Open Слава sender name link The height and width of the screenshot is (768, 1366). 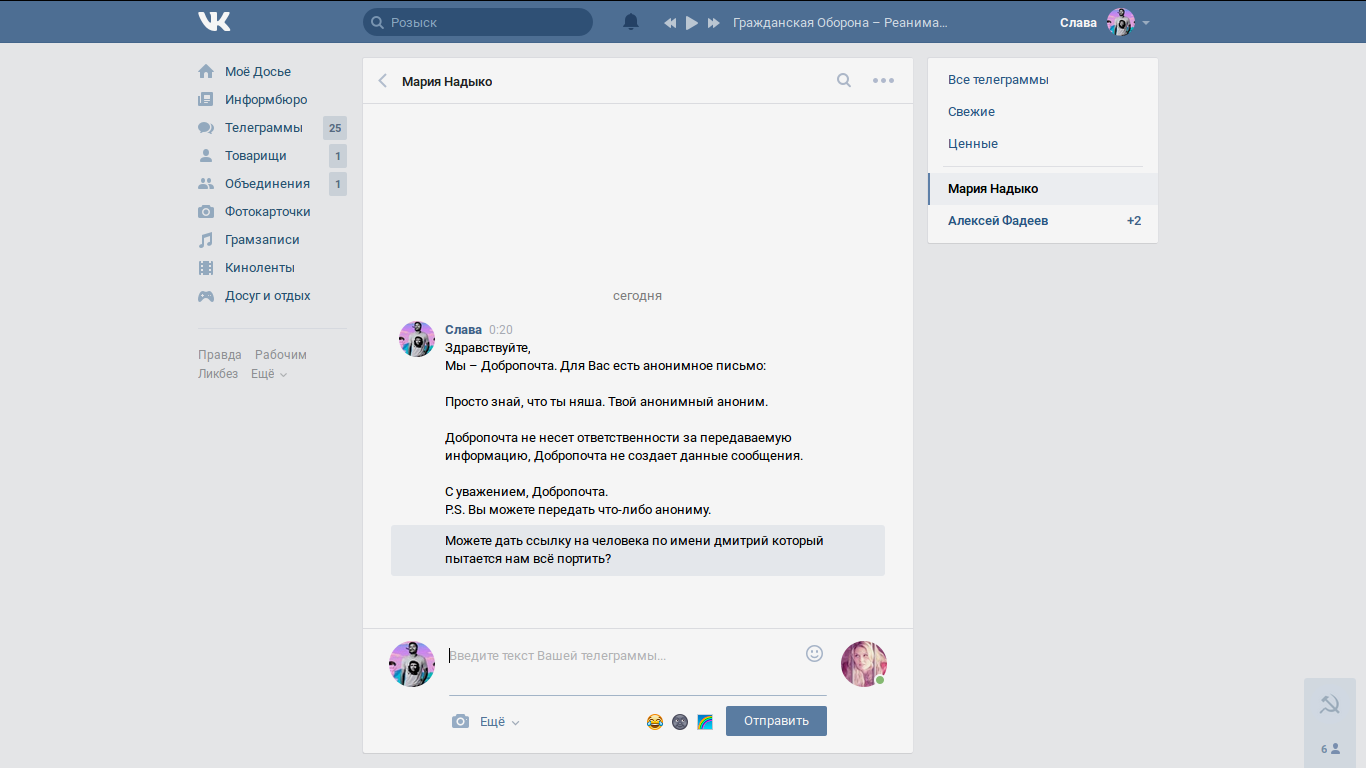[463, 330]
